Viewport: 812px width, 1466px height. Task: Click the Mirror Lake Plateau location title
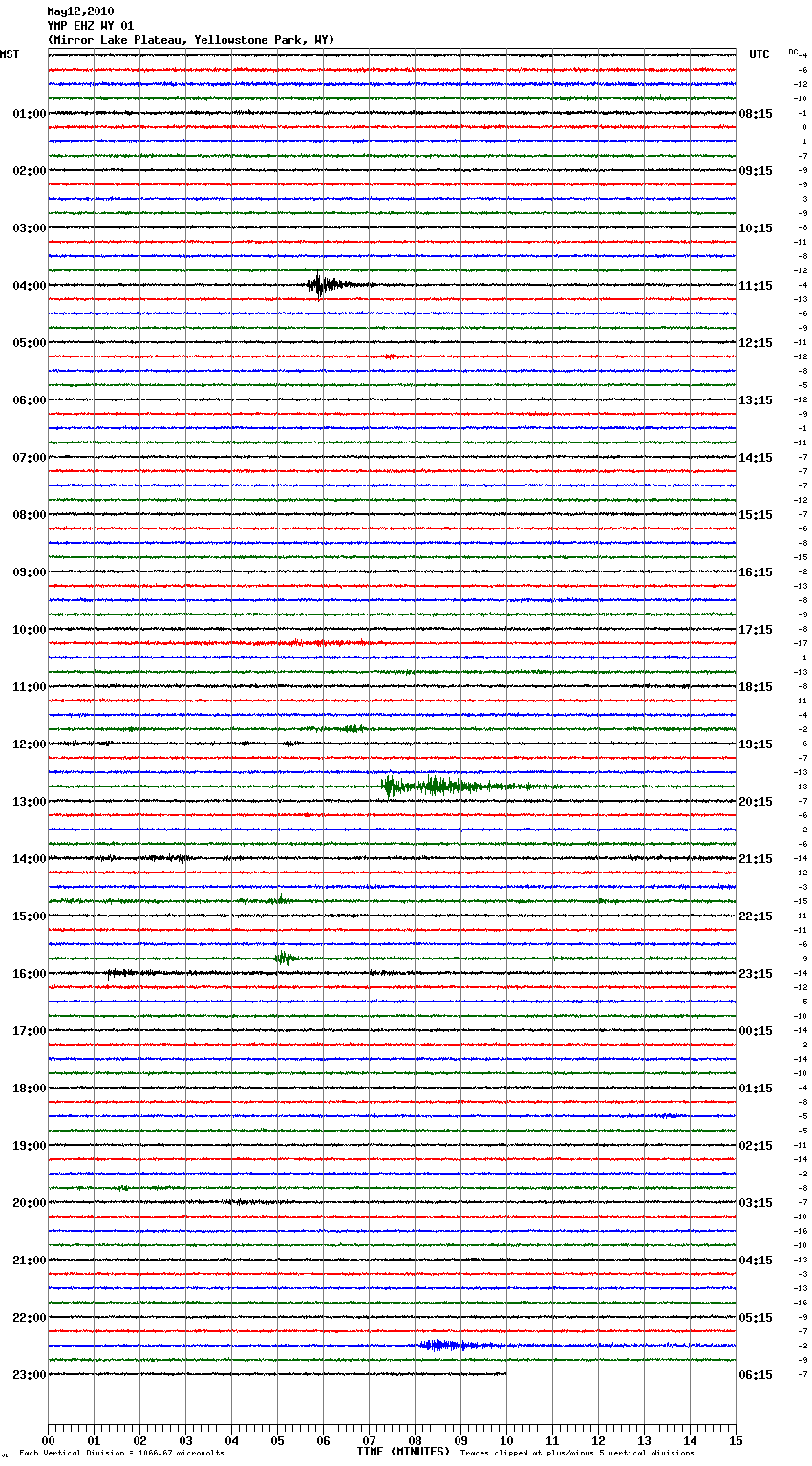191,40
